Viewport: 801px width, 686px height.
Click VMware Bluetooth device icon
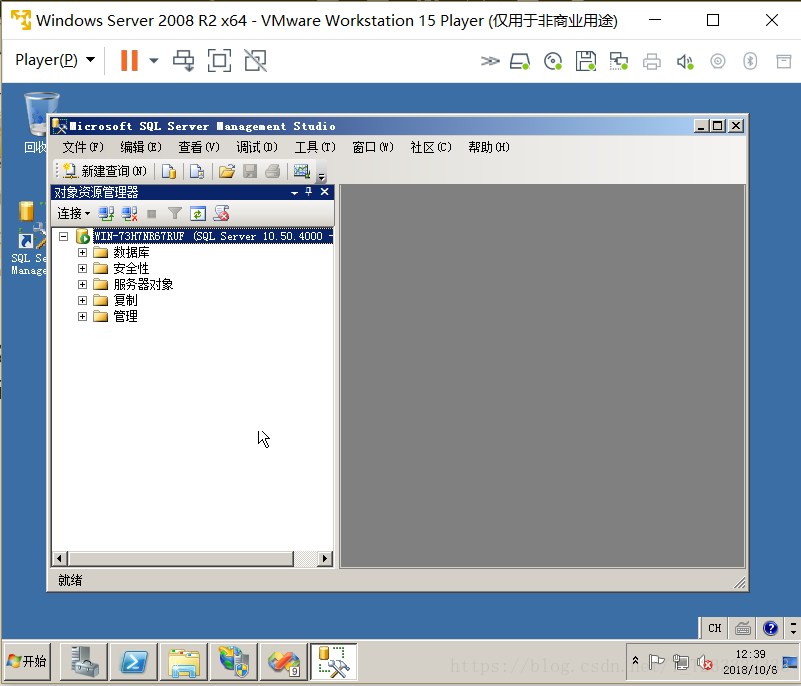coord(750,61)
